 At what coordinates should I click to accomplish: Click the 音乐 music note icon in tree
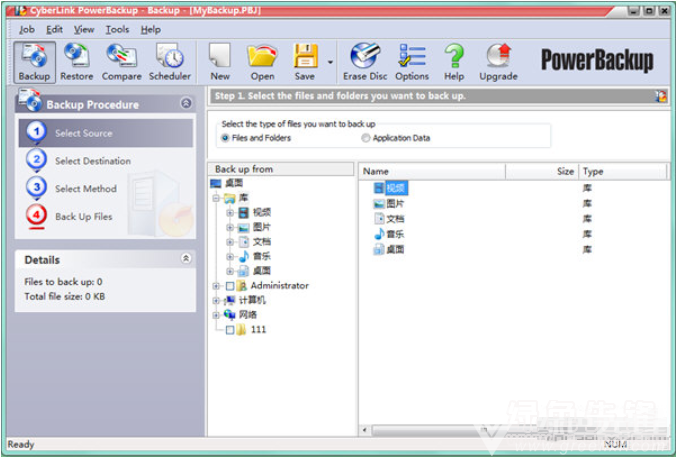coord(244,256)
